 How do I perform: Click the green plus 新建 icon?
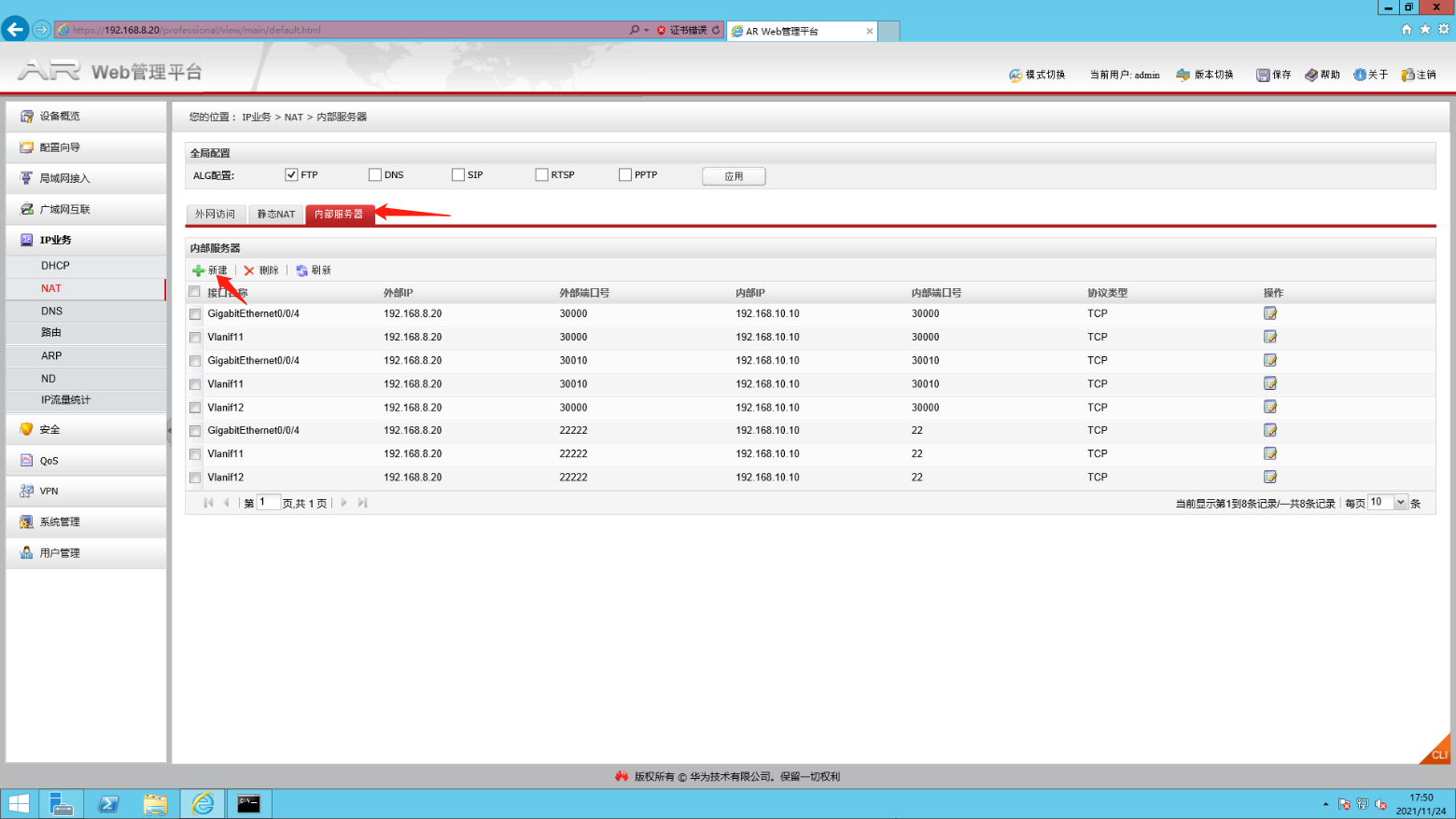[x=198, y=271]
